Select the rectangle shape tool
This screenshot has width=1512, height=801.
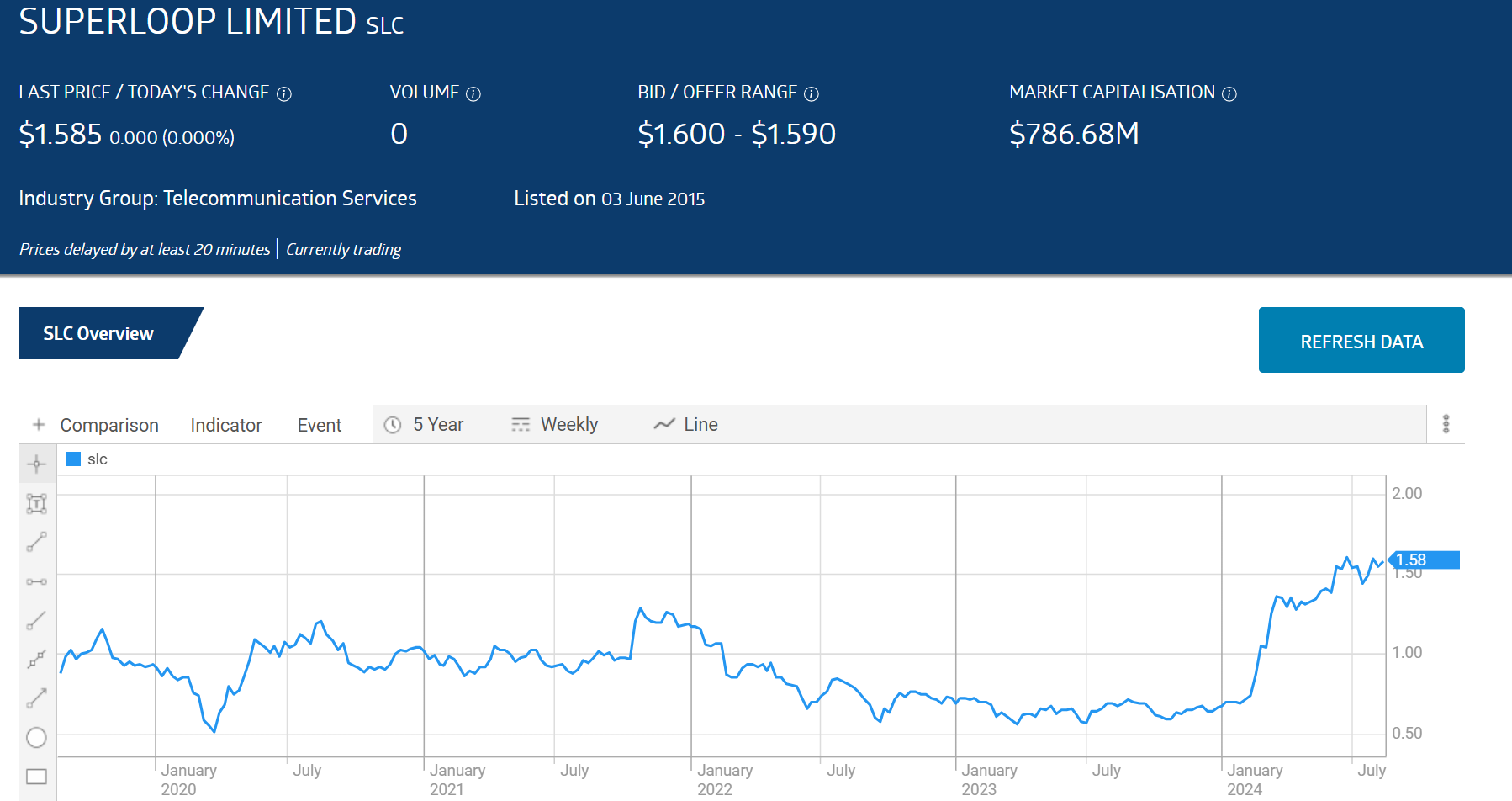(36, 776)
